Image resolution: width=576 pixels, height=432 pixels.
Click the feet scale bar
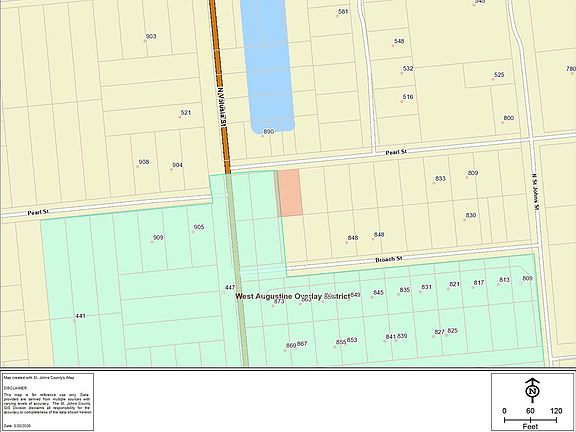[530, 417]
